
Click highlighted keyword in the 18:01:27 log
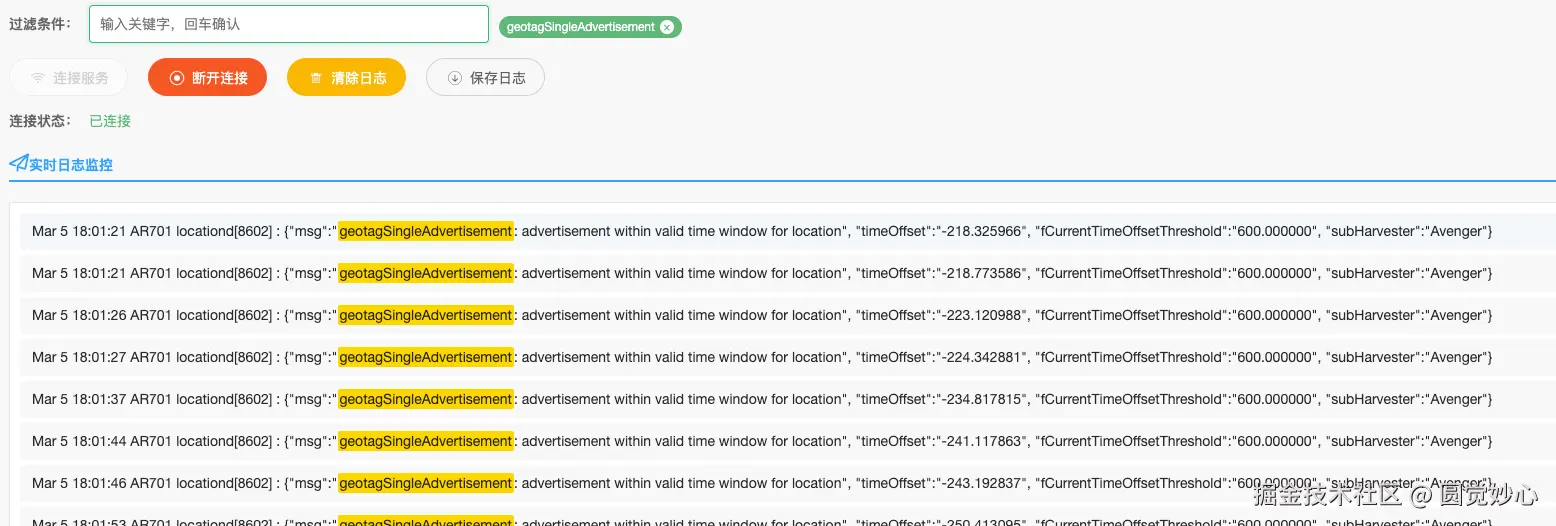425,357
